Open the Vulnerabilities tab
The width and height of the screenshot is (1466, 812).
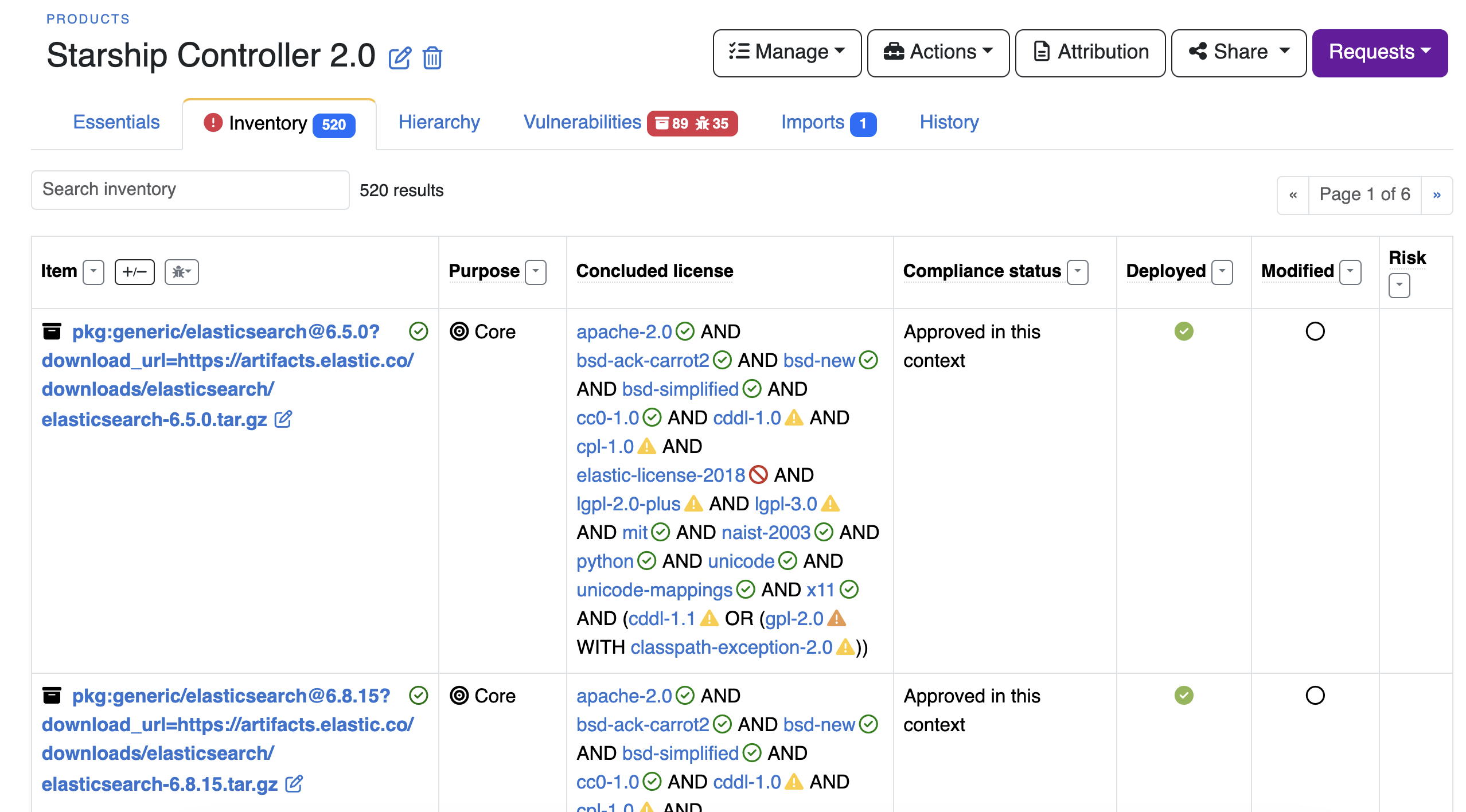pos(582,122)
